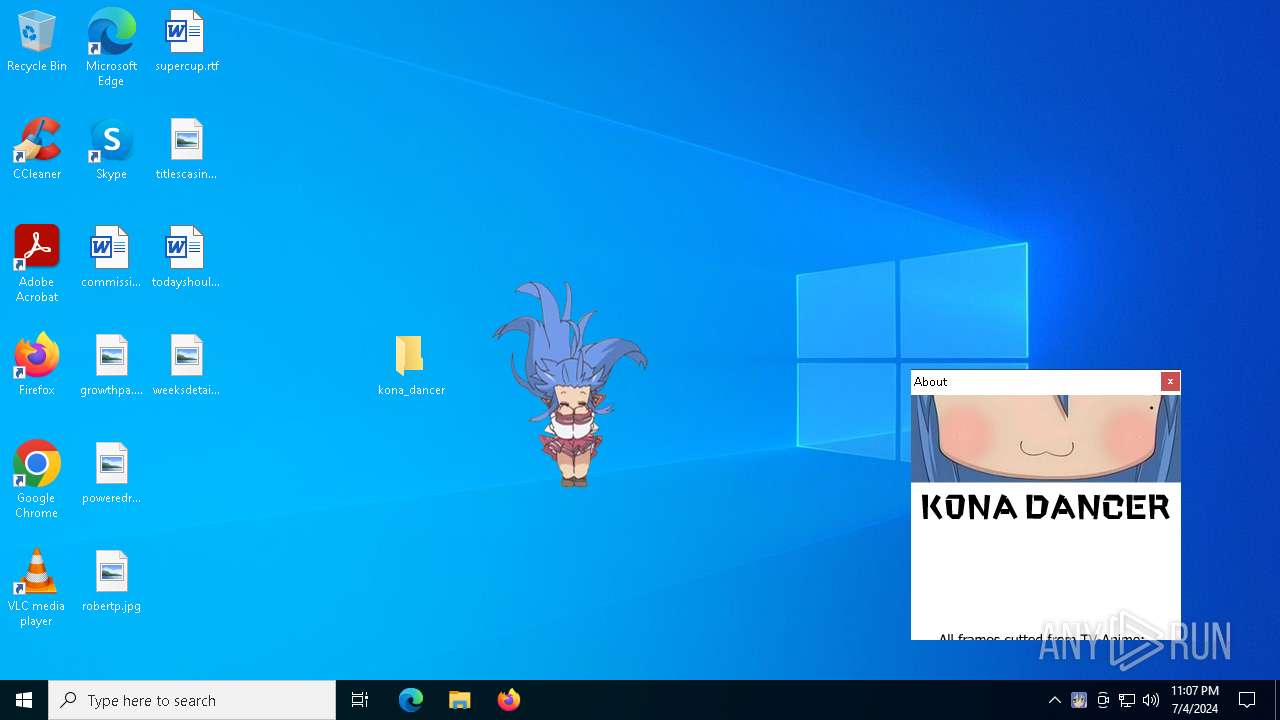Click the taskbar search box

(192, 700)
